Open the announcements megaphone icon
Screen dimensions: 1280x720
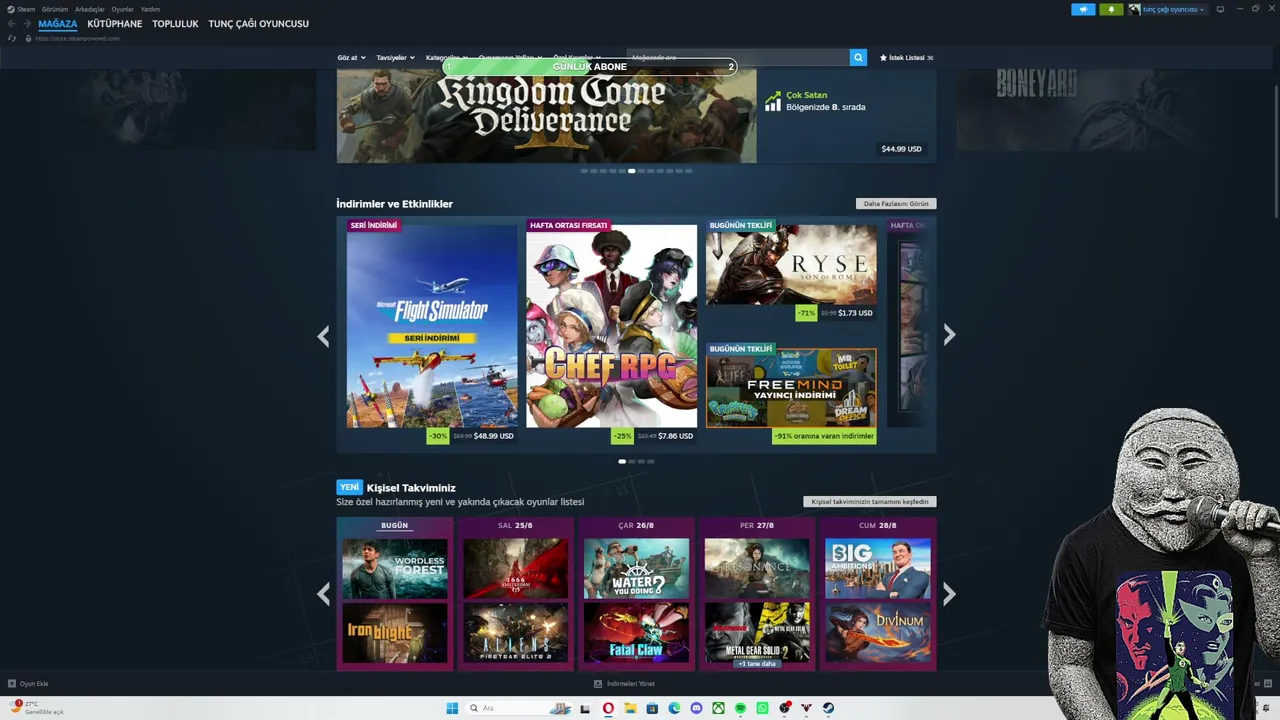1083,9
